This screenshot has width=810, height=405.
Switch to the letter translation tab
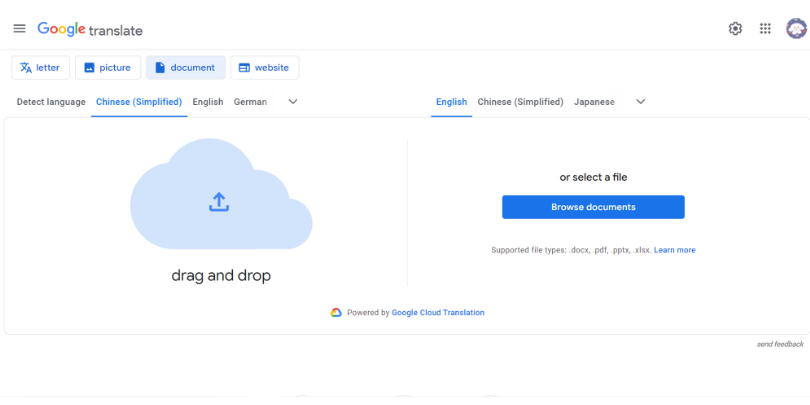click(40, 68)
